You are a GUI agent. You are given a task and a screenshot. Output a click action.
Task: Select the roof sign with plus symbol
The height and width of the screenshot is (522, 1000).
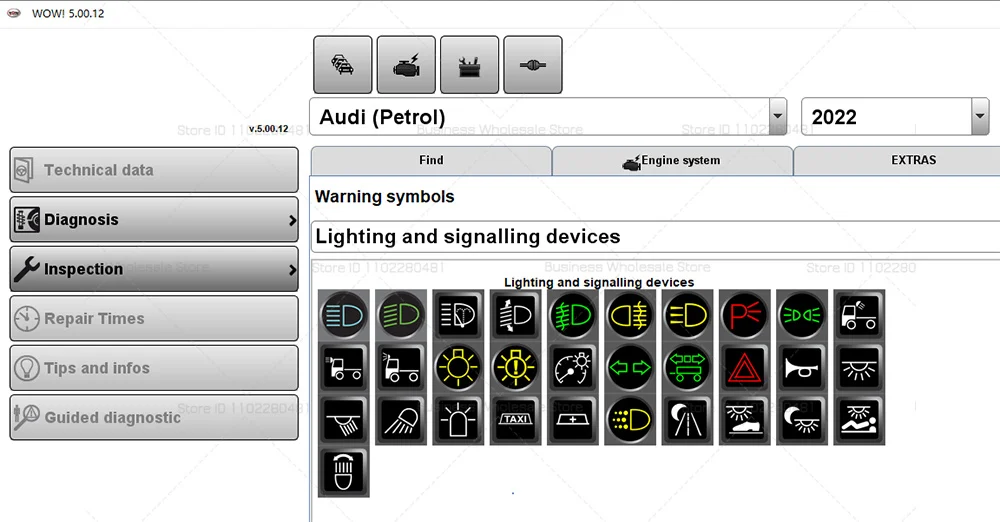tap(573, 420)
